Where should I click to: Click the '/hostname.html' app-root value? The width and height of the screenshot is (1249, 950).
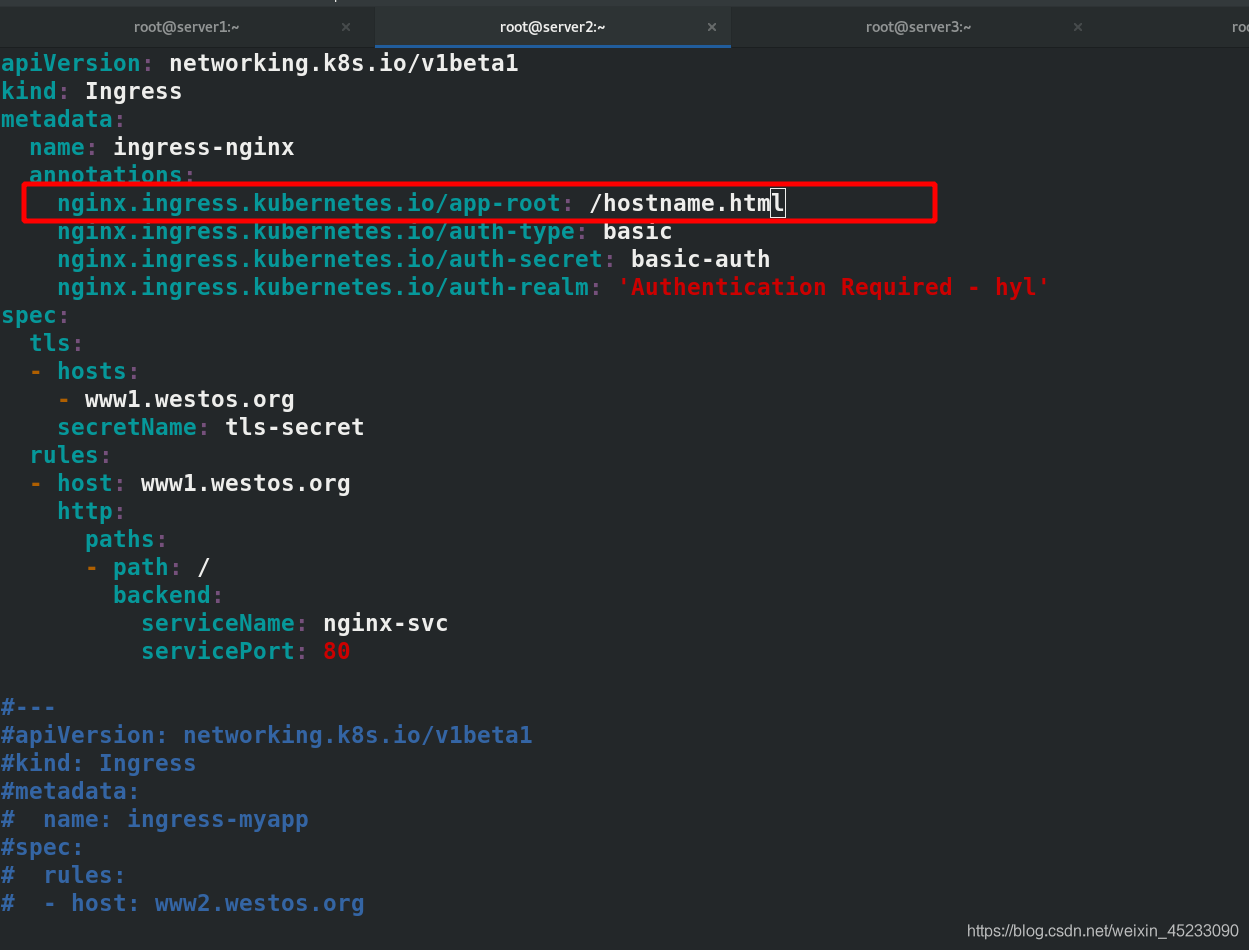pos(687,203)
